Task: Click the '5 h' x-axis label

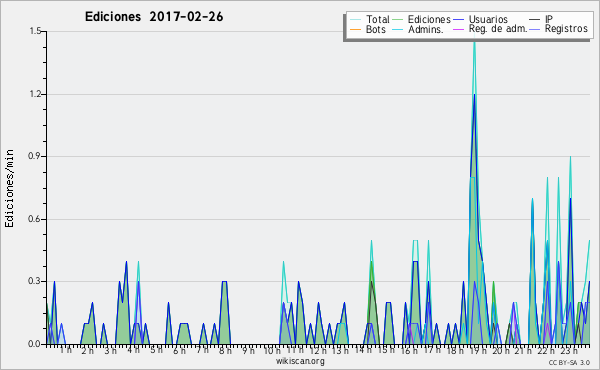Action: 156,350
